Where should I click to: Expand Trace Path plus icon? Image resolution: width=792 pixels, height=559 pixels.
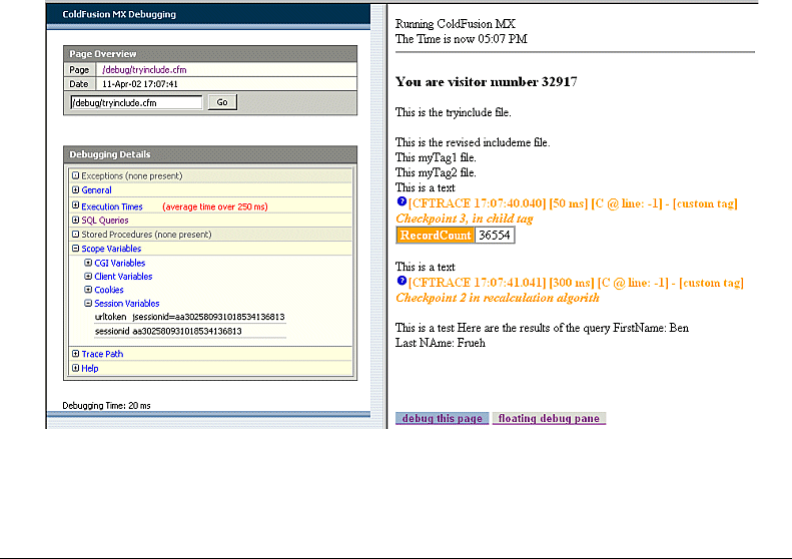[75, 353]
